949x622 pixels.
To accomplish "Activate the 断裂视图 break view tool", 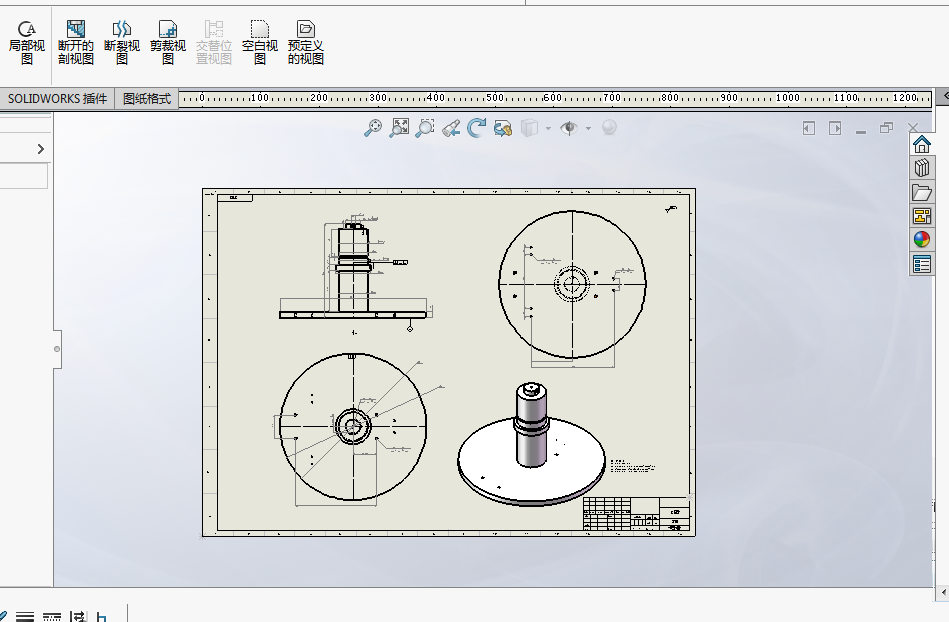I will (122, 42).
